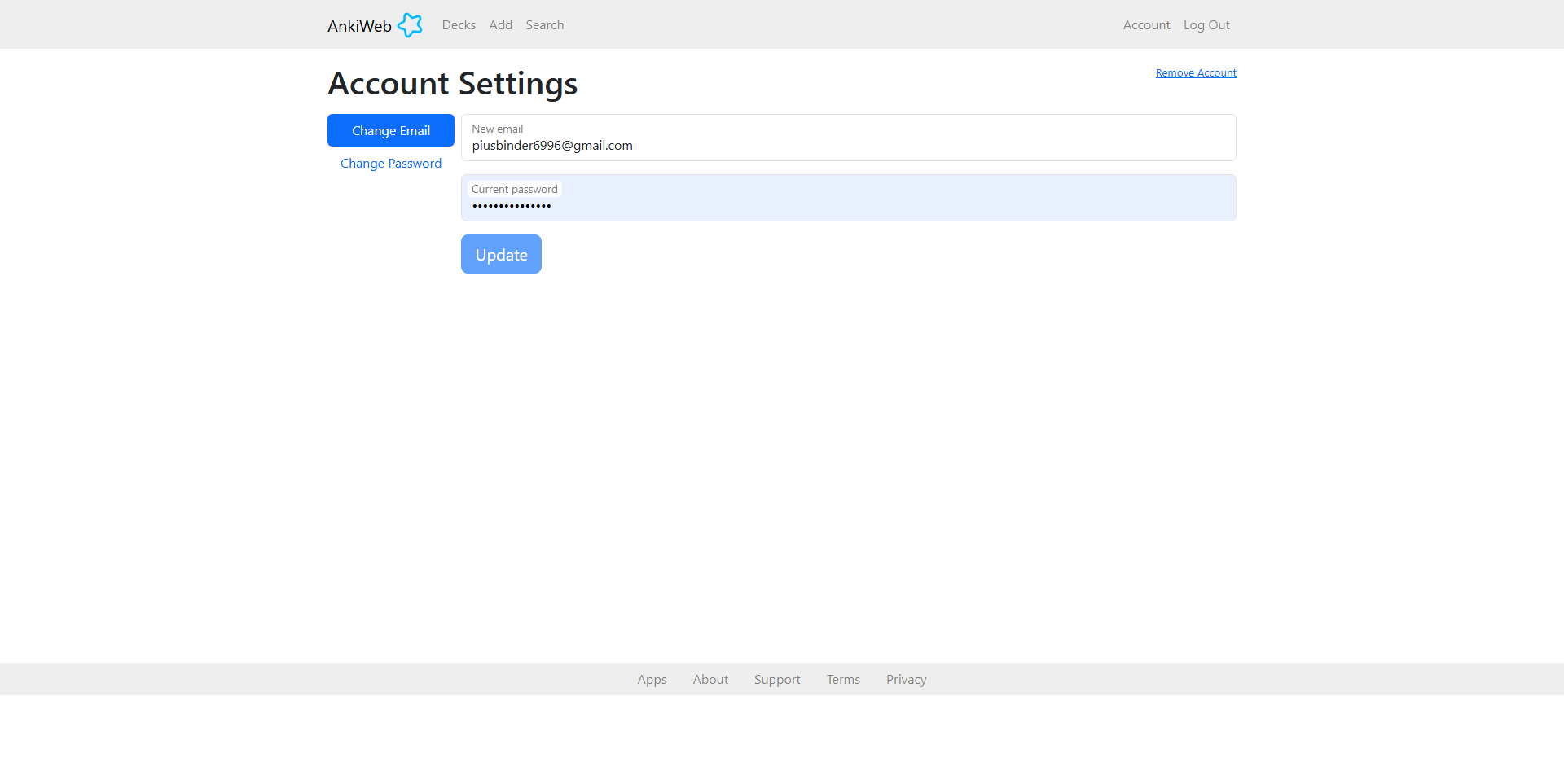Open the Privacy footer link
Image resolution: width=1564 pixels, height=784 pixels.
tap(906, 680)
